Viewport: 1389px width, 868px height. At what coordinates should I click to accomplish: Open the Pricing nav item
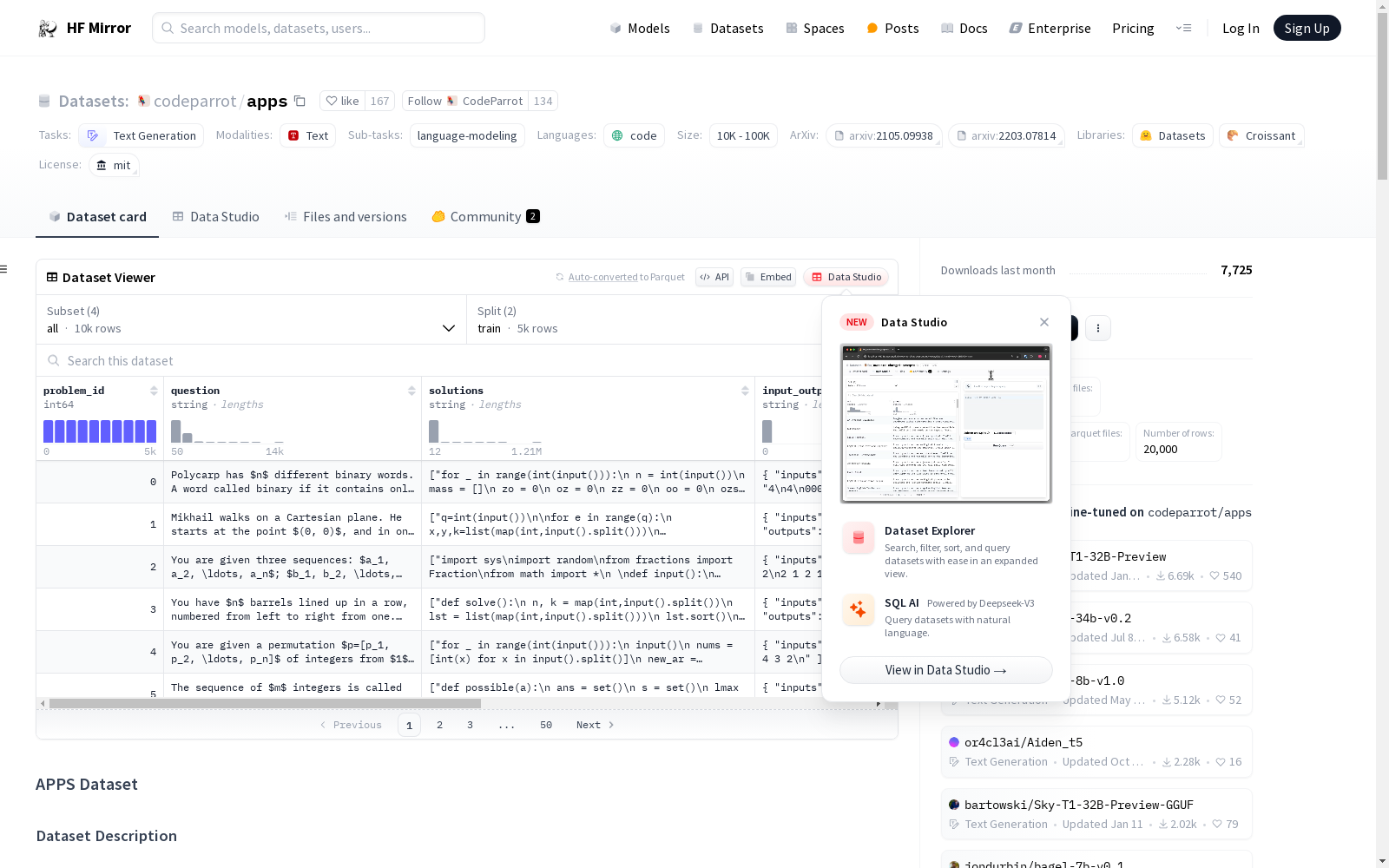(x=1133, y=28)
